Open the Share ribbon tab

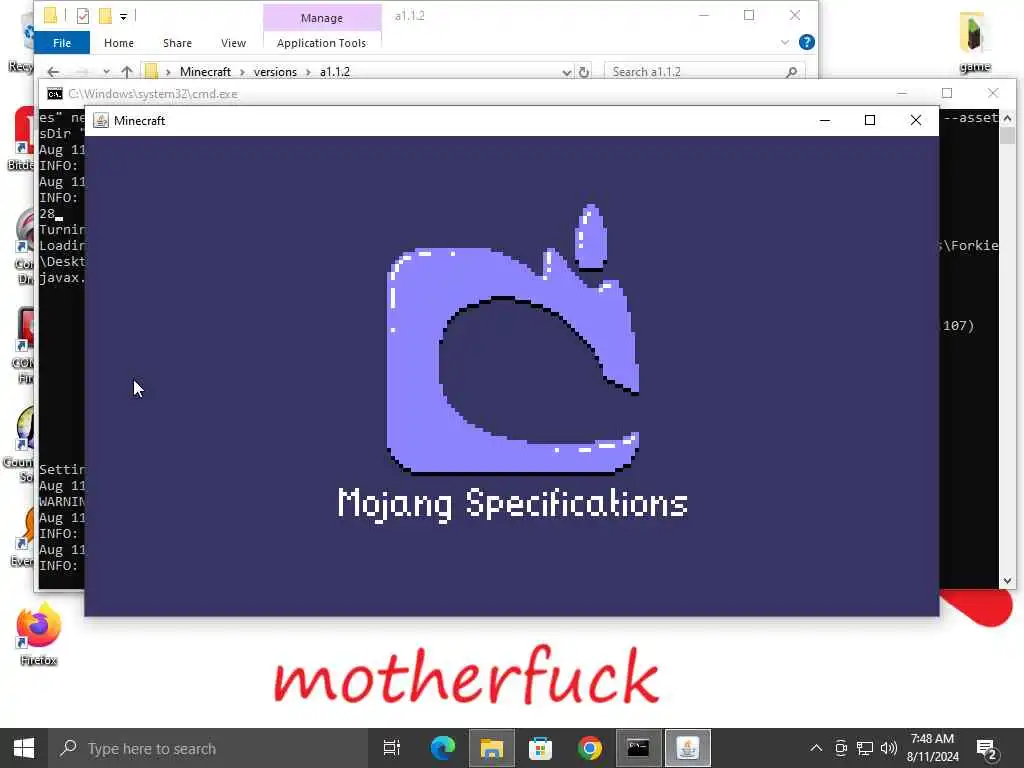(177, 43)
